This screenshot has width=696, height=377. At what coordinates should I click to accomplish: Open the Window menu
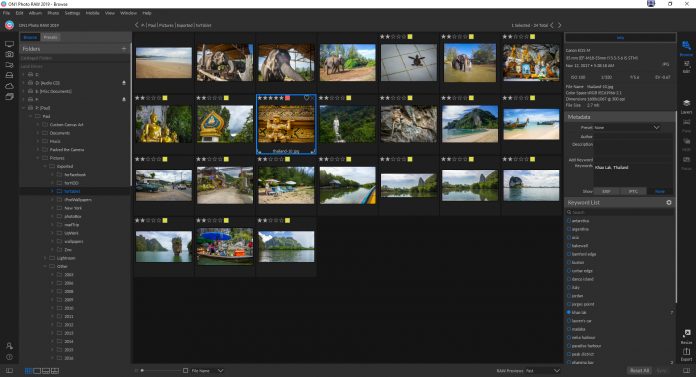coord(128,13)
